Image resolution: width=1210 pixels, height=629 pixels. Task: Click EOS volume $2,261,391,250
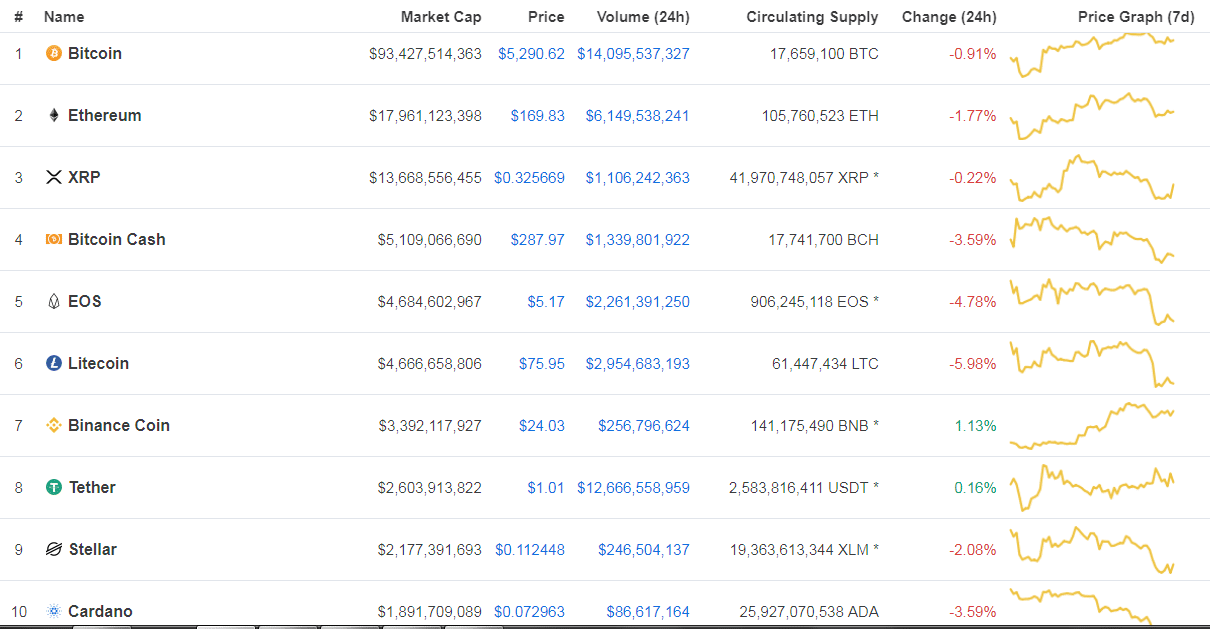(638, 301)
